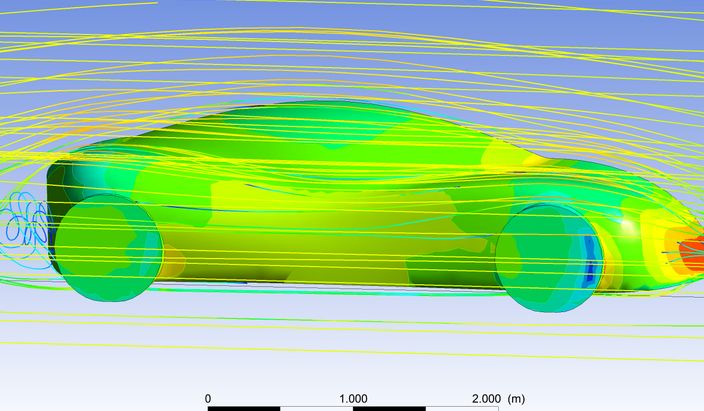Image resolution: width=704 pixels, height=411 pixels.
Task: Select the car's rear wheel near the wake
Action: tap(108, 247)
